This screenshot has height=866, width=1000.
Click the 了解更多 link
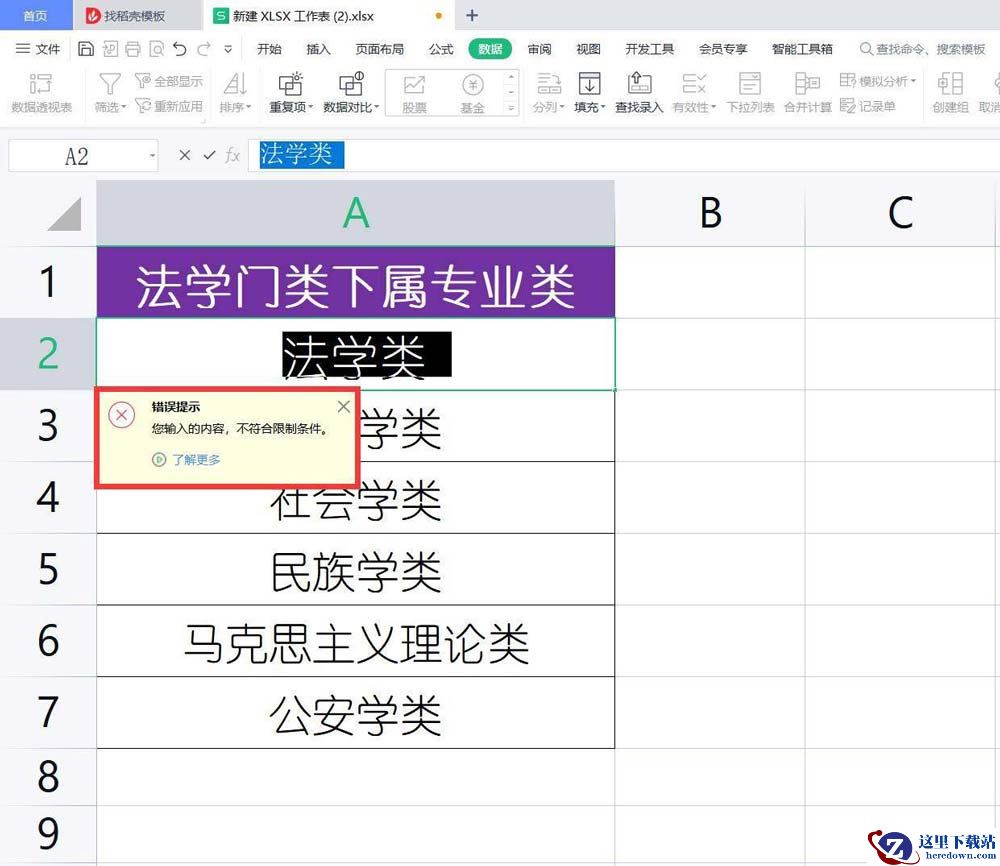(187, 459)
